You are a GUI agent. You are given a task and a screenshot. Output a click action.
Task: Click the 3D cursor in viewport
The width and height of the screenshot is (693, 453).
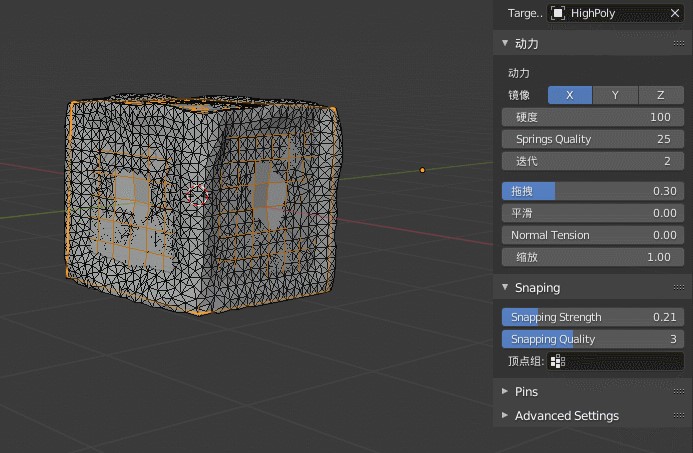pyautogui.click(x=197, y=195)
